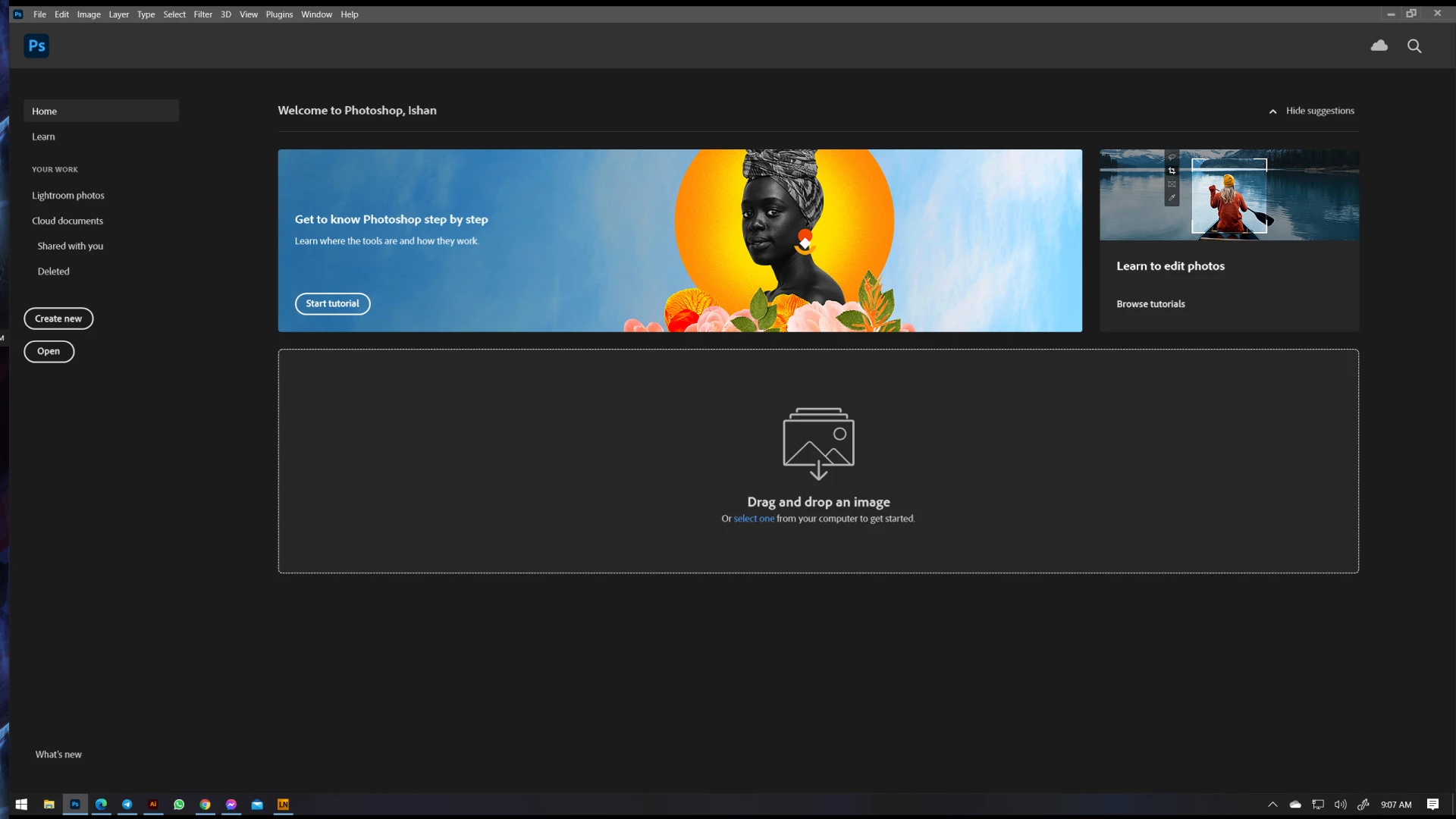Click the Create new button
The image size is (1456, 819).
click(58, 318)
